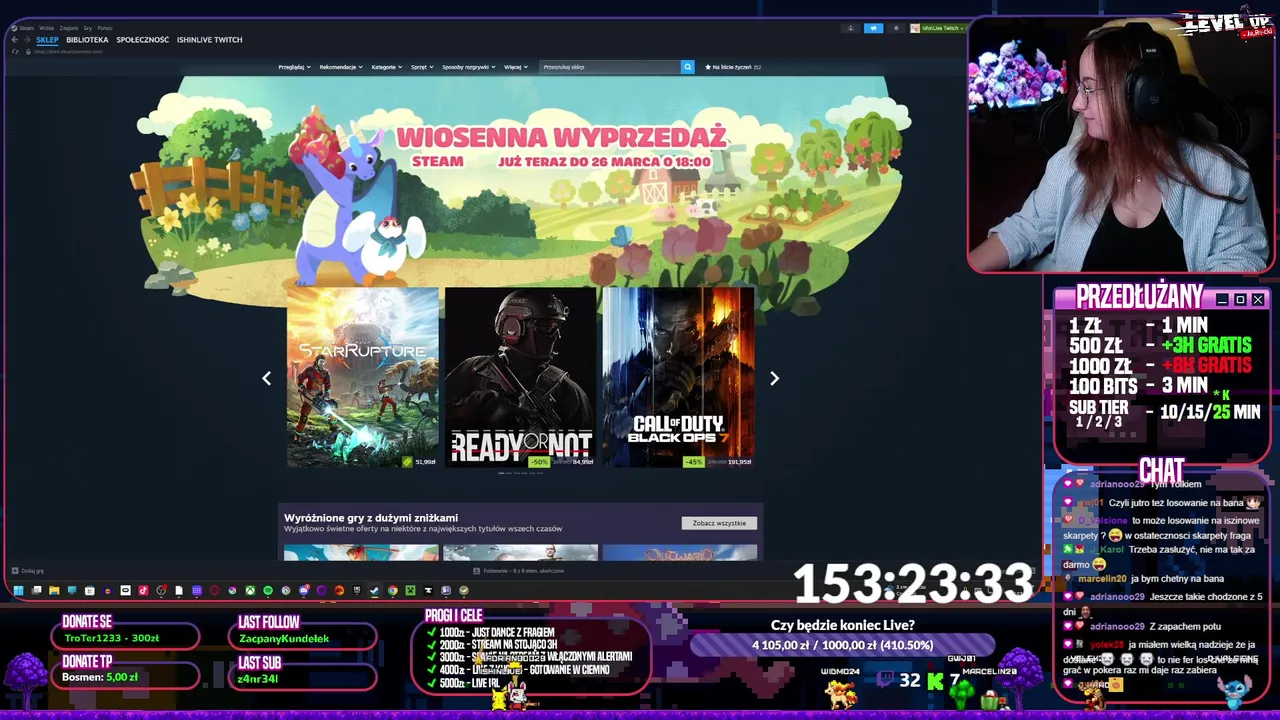Open the Task View taskbar icon

pyautogui.click(x=36, y=590)
